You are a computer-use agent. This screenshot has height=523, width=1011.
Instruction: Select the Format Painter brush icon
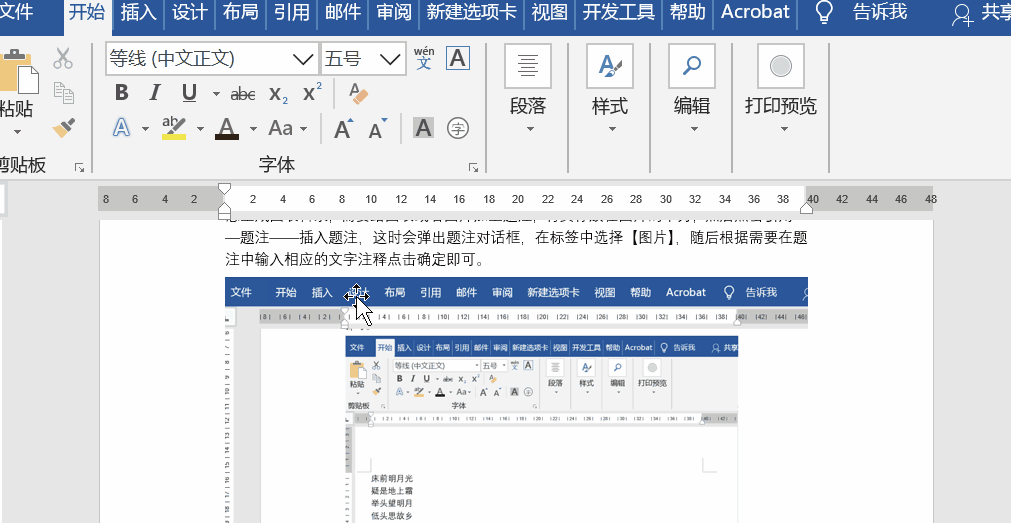tap(63, 128)
